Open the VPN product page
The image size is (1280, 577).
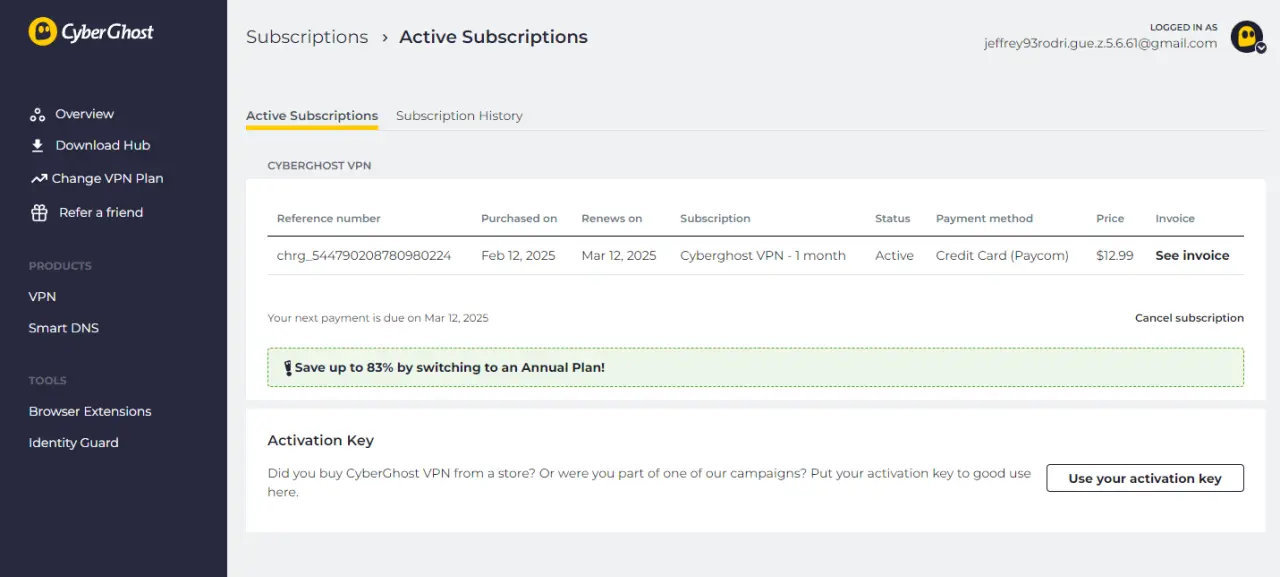[42, 297]
